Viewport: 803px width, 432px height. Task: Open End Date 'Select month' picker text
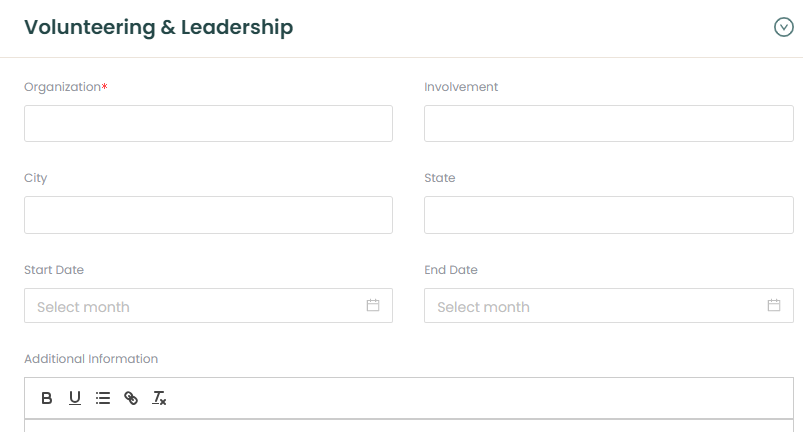coord(484,307)
